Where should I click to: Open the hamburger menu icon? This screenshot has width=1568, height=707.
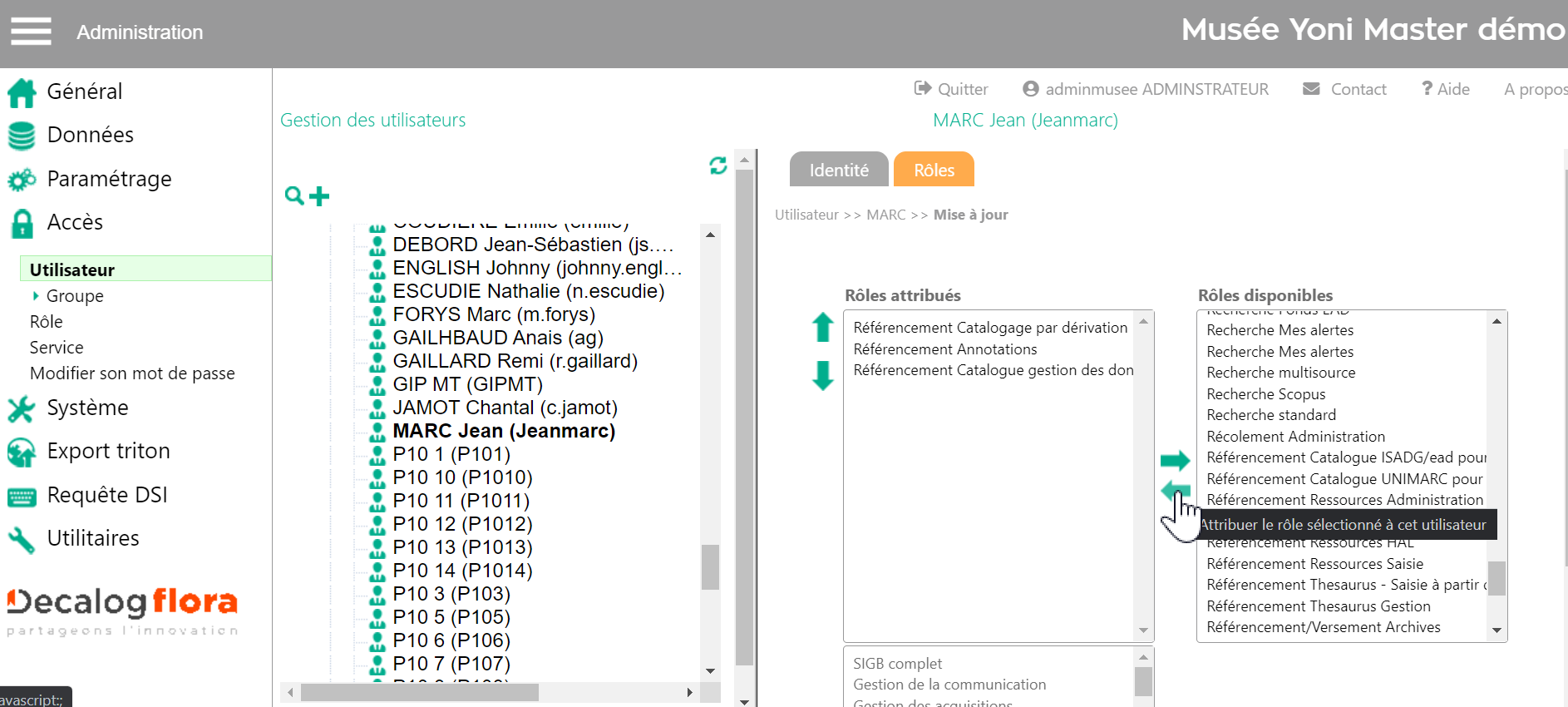31,32
